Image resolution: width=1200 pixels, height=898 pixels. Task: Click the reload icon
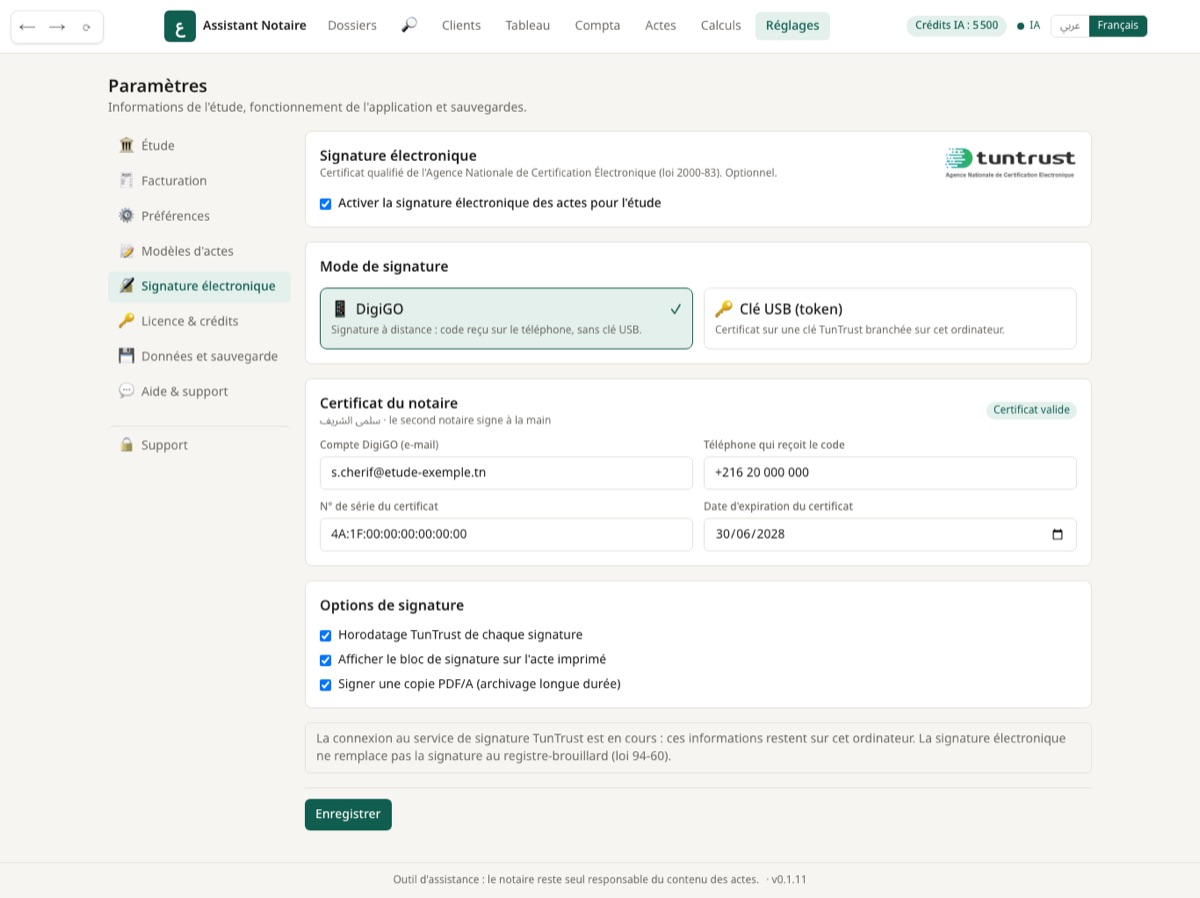pos(87,27)
